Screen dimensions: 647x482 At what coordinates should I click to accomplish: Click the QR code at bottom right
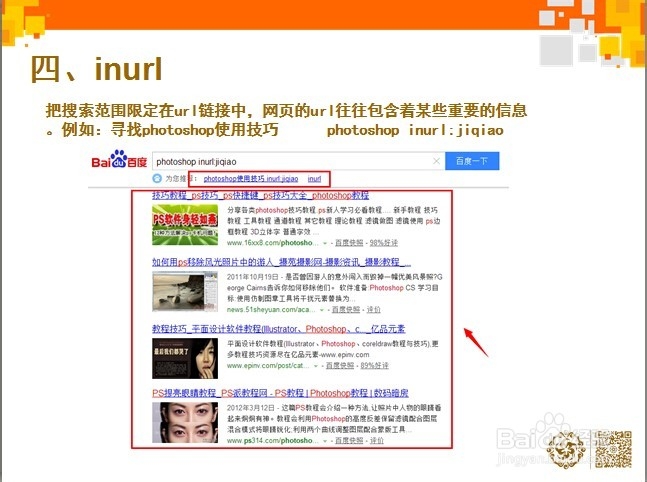point(614,449)
